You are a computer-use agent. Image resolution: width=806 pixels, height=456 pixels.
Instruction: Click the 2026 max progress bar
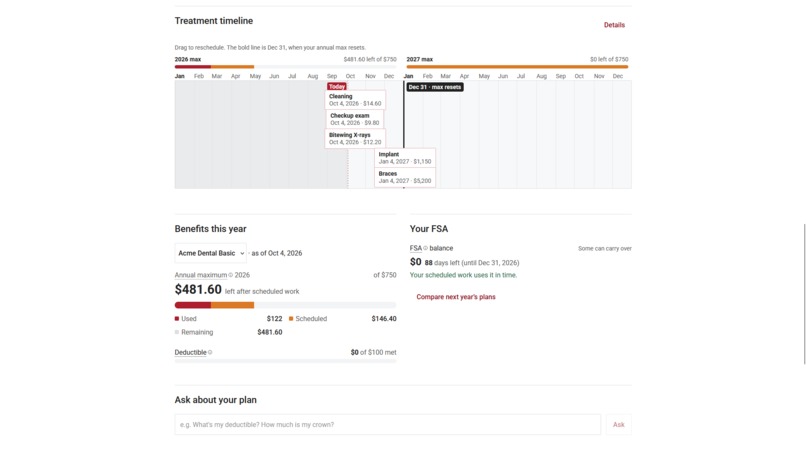click(x=285, y=67)
